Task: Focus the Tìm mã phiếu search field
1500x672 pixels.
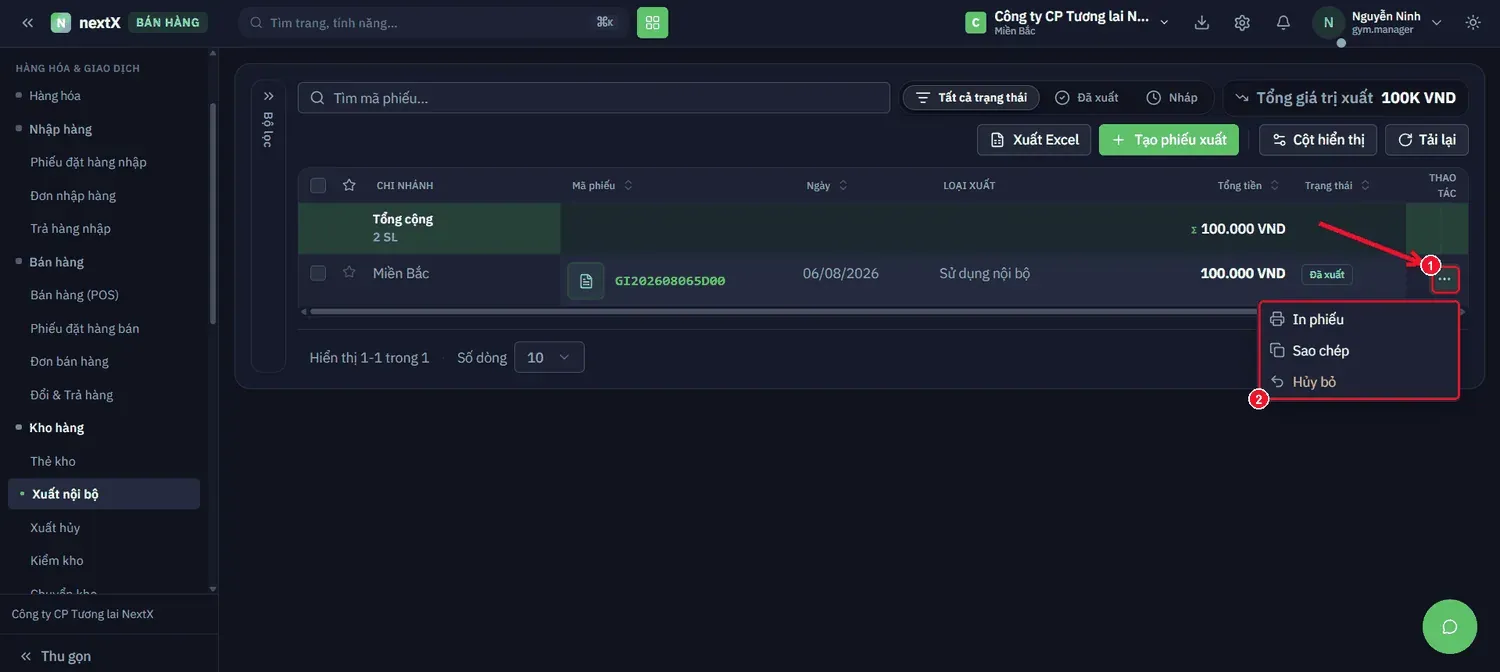Action: coord(594,98)
